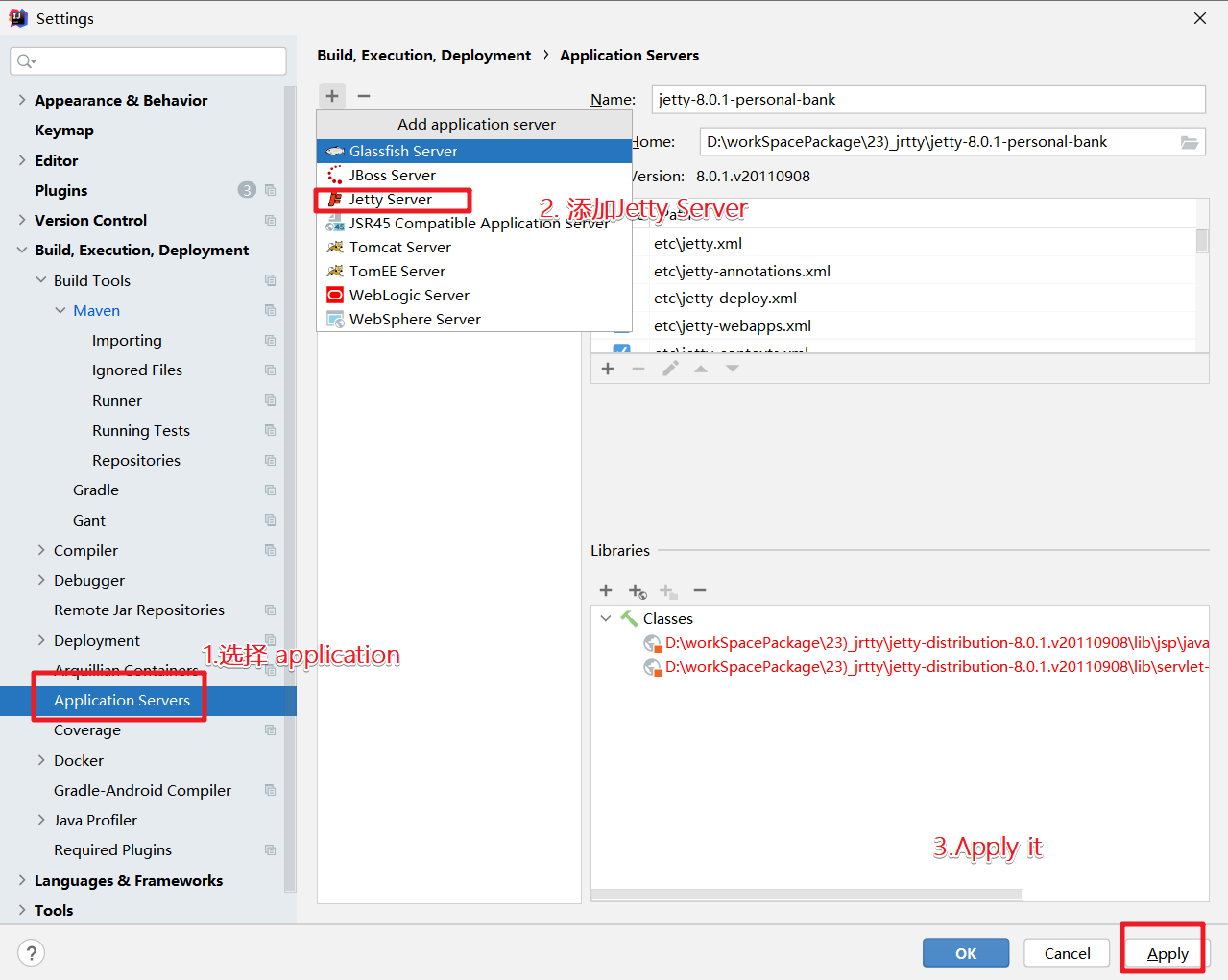1228x980 pixels.
Task: Click the icon of the lib\jsp library entry
Action: pos(653,643)
